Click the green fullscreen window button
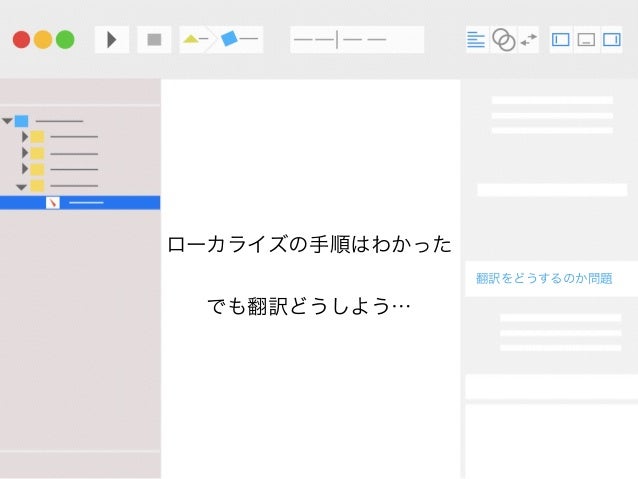Image resolution: width=638 pixels, height=479 pixels. click(65, 39)
